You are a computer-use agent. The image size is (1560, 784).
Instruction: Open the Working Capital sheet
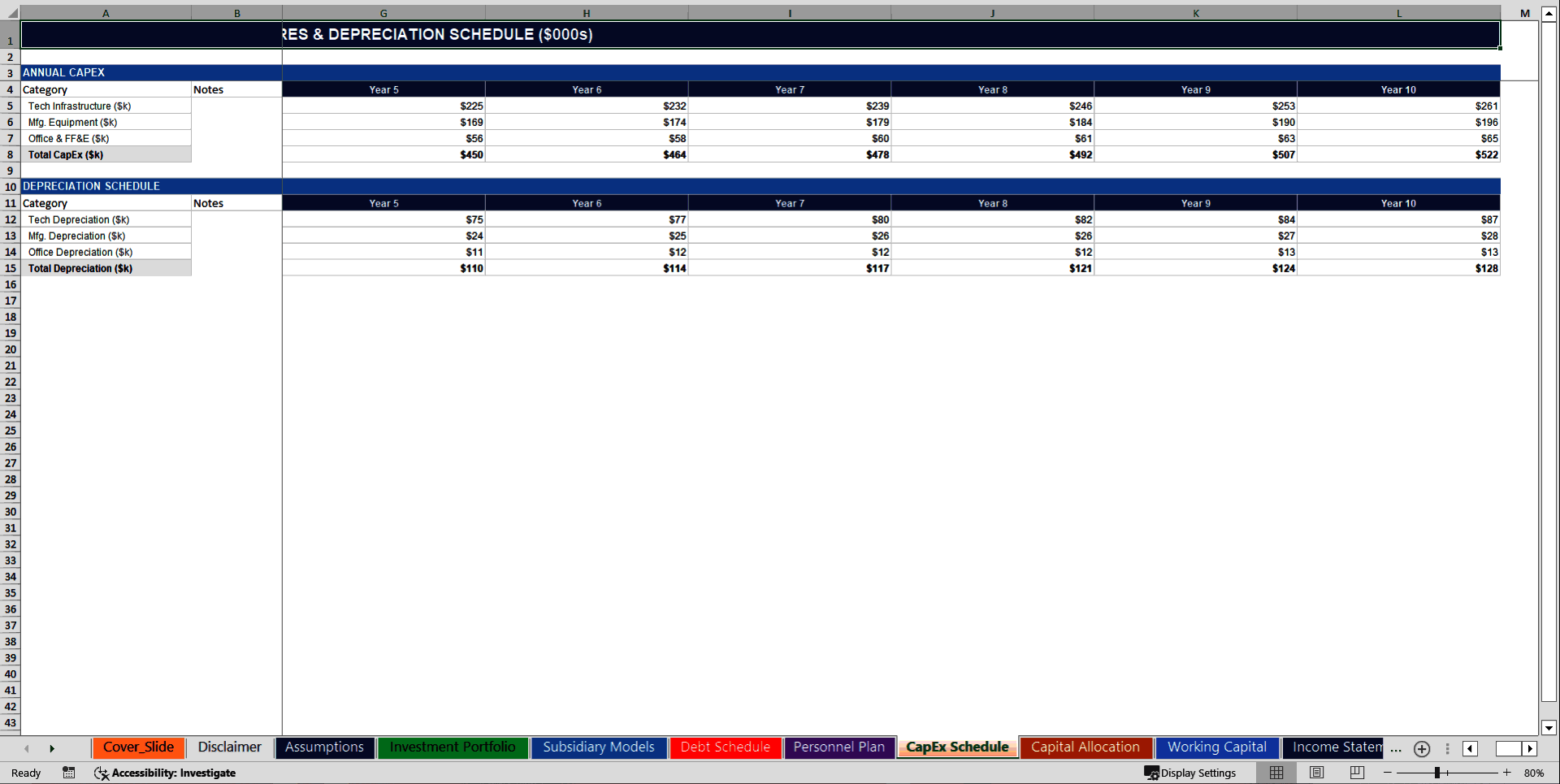point(1216,747)
